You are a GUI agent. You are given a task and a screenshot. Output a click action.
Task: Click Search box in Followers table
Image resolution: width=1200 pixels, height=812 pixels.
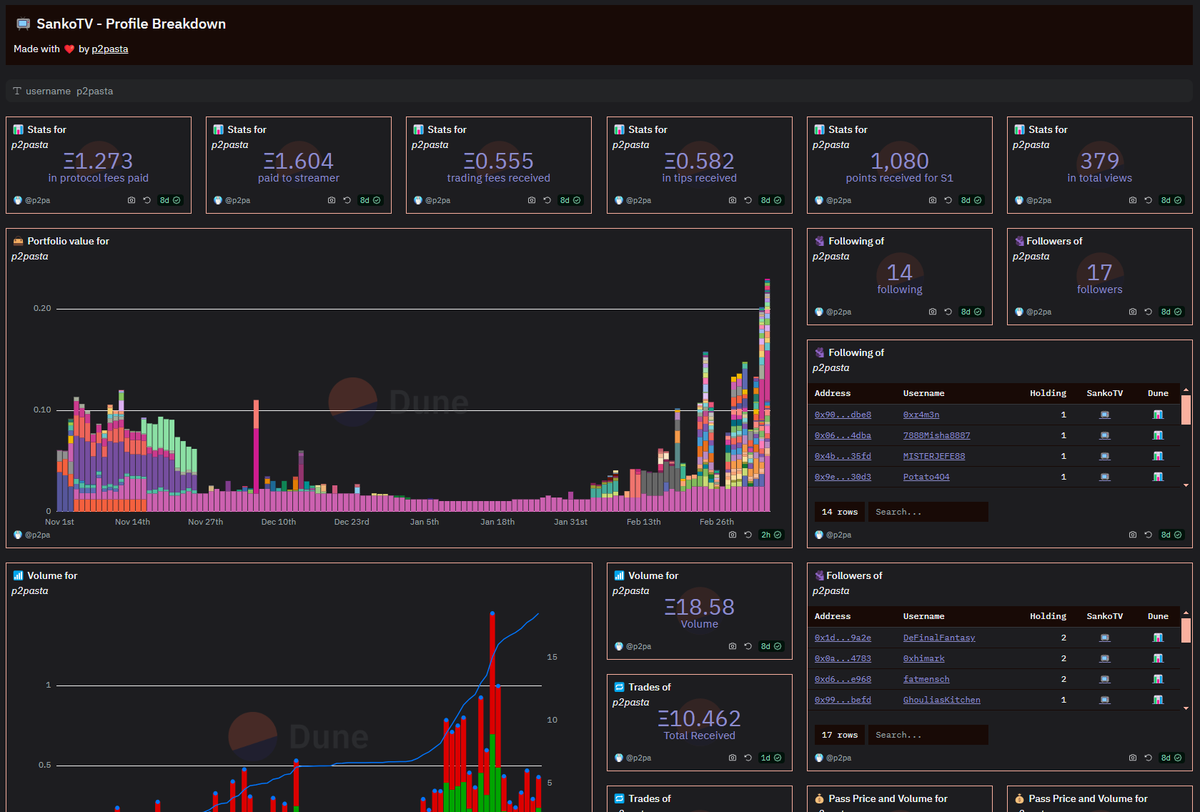coord(928,735)
